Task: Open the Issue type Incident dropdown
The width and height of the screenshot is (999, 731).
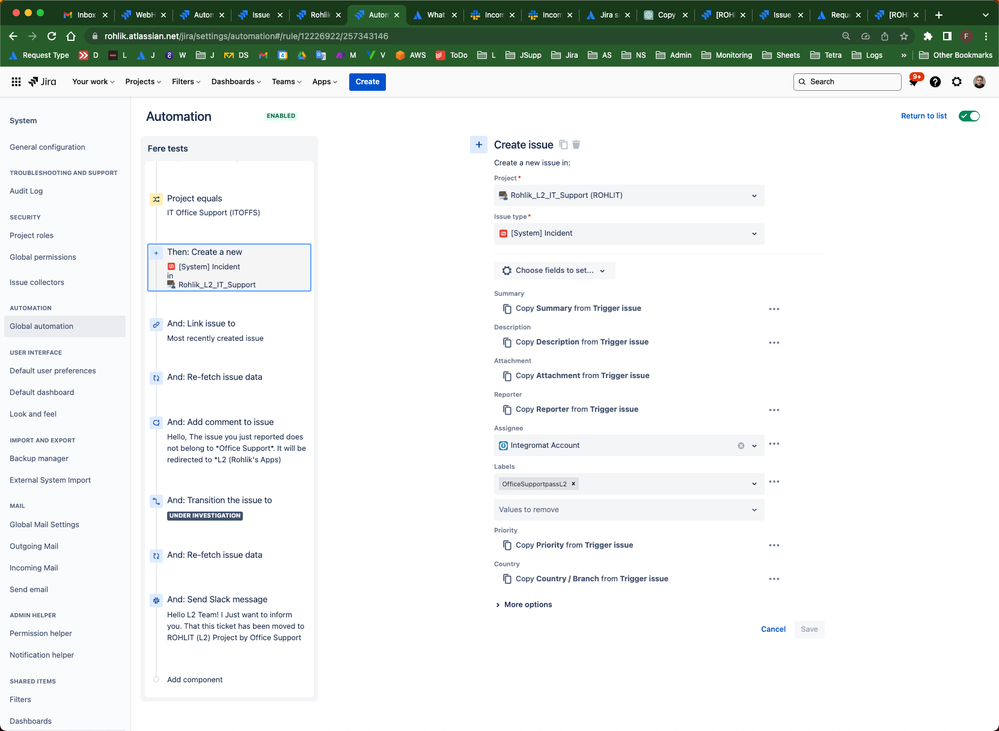Action: (629, 233)
